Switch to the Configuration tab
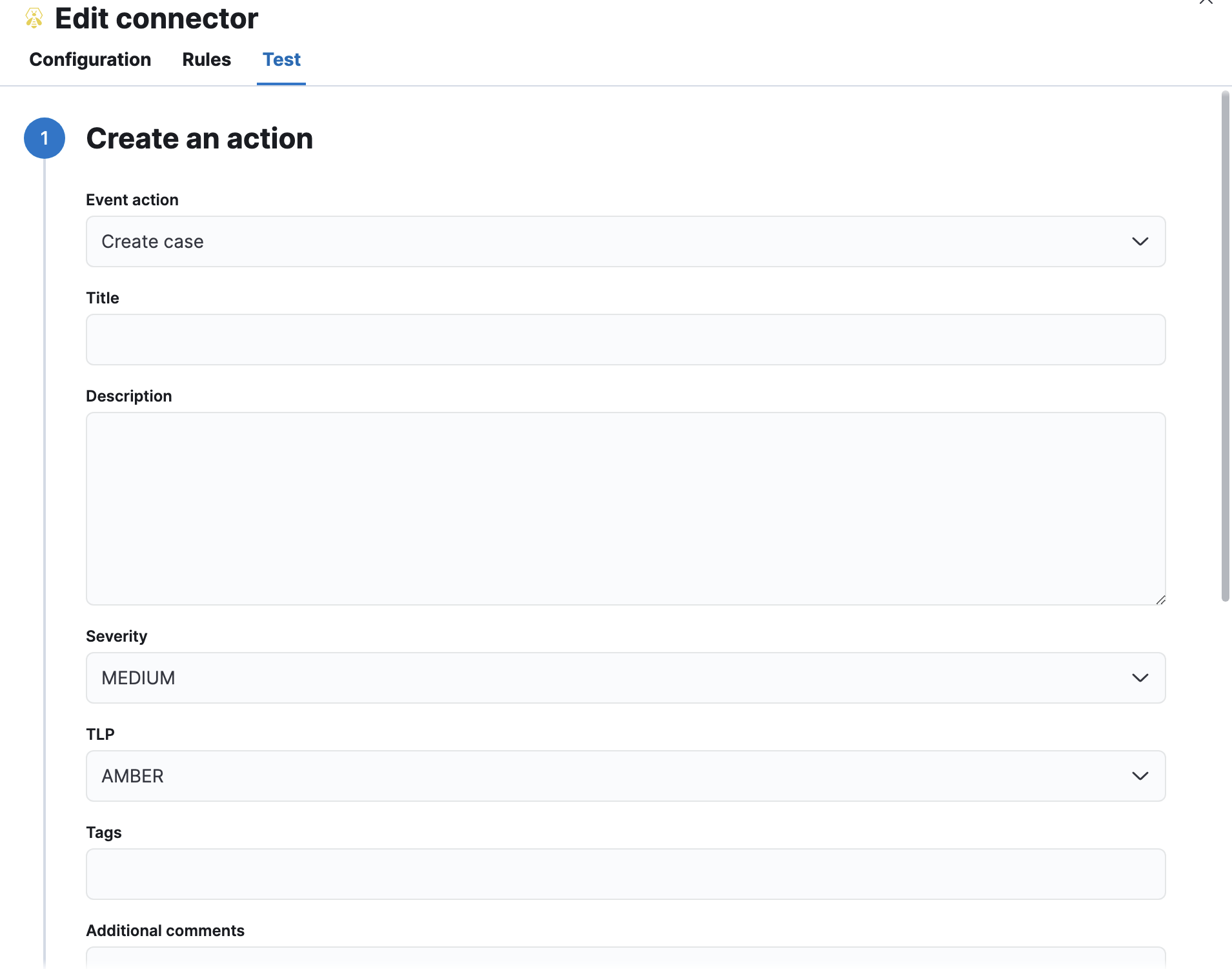 point(90,59)
